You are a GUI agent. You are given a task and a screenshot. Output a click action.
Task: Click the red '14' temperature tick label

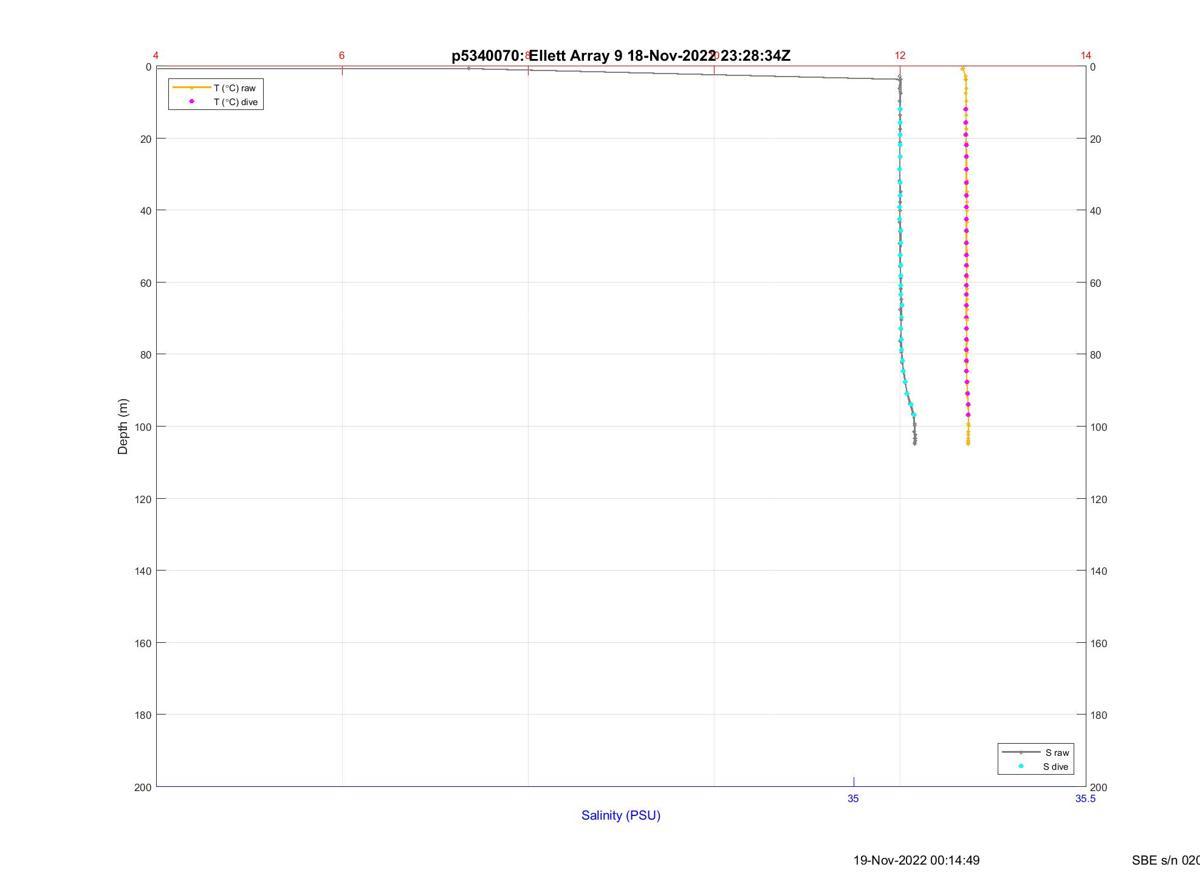pyautogui.click(x=1086, y=56)
